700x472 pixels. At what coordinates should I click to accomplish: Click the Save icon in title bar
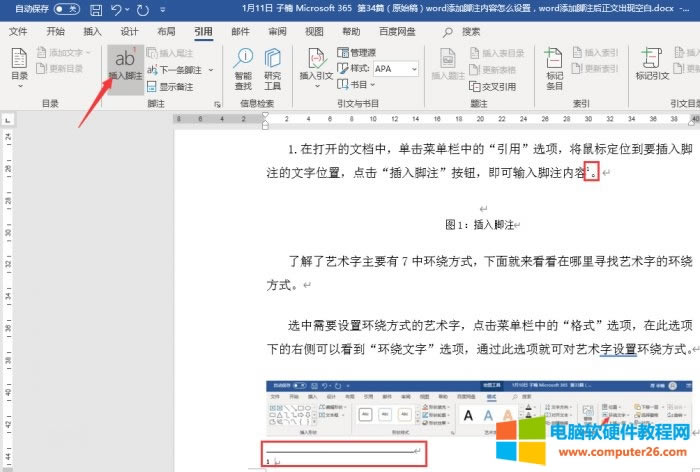coord(96,9)
